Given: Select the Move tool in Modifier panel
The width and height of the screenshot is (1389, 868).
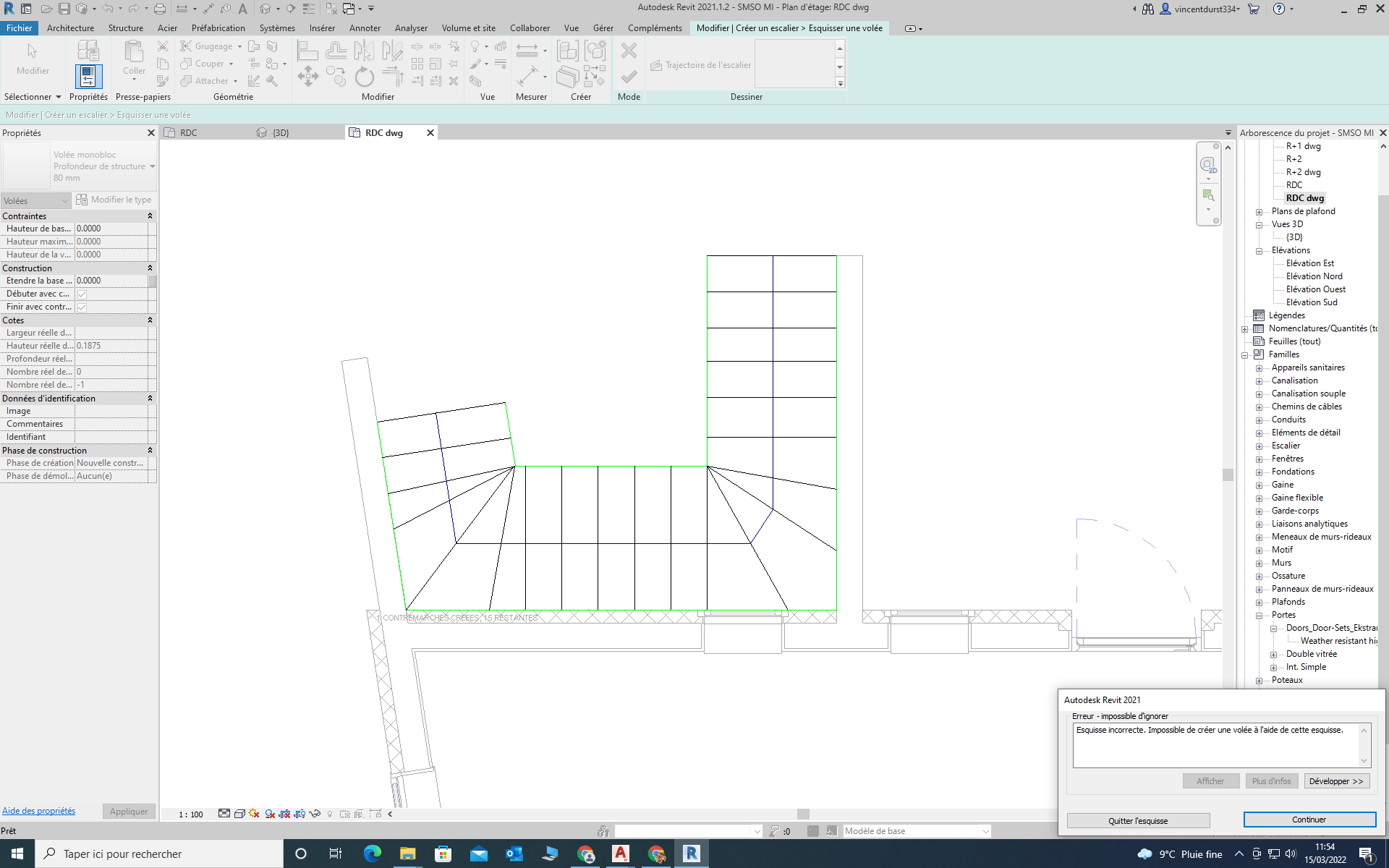Looking at the screenshot, I should click(308, 76).
